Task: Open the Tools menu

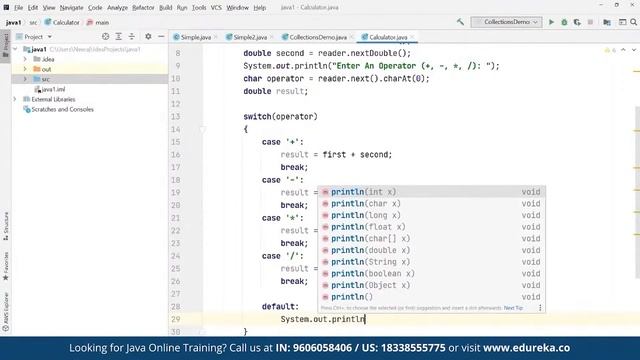Action: (x=199, y=7)
